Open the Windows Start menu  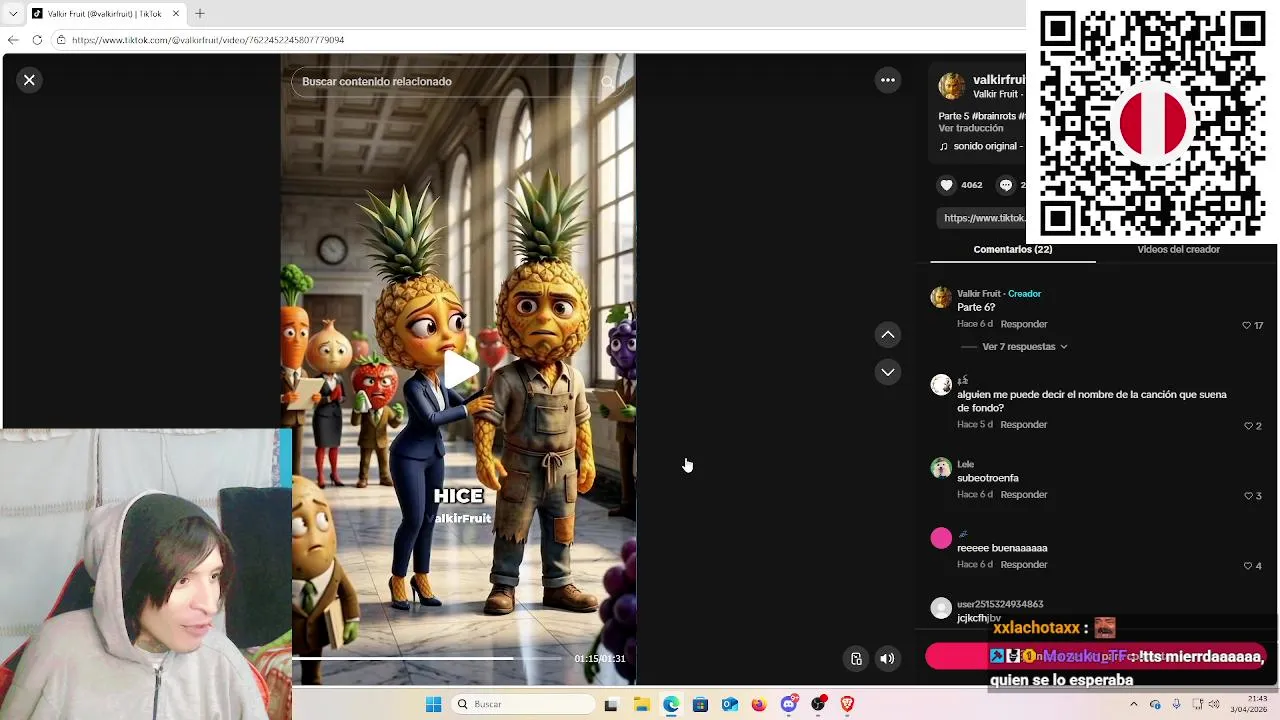tap(433, 705)
